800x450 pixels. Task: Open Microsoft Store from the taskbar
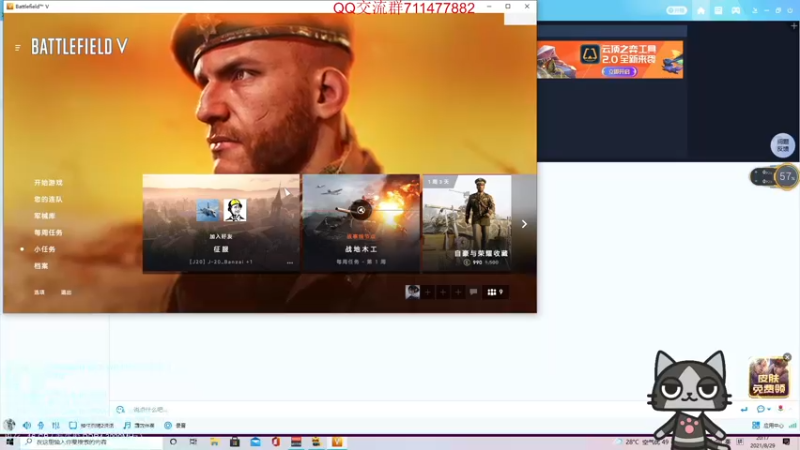235,442
